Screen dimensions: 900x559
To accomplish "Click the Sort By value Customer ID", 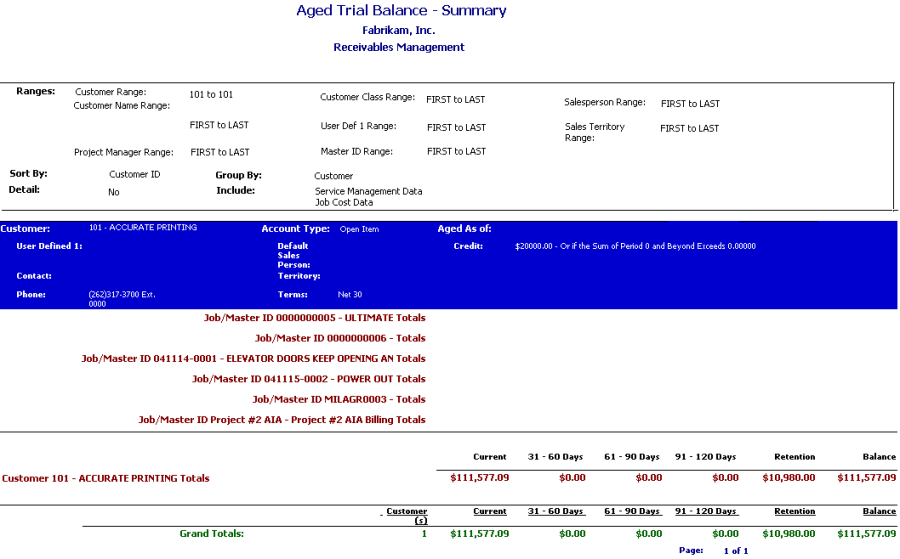I will 134,175.
